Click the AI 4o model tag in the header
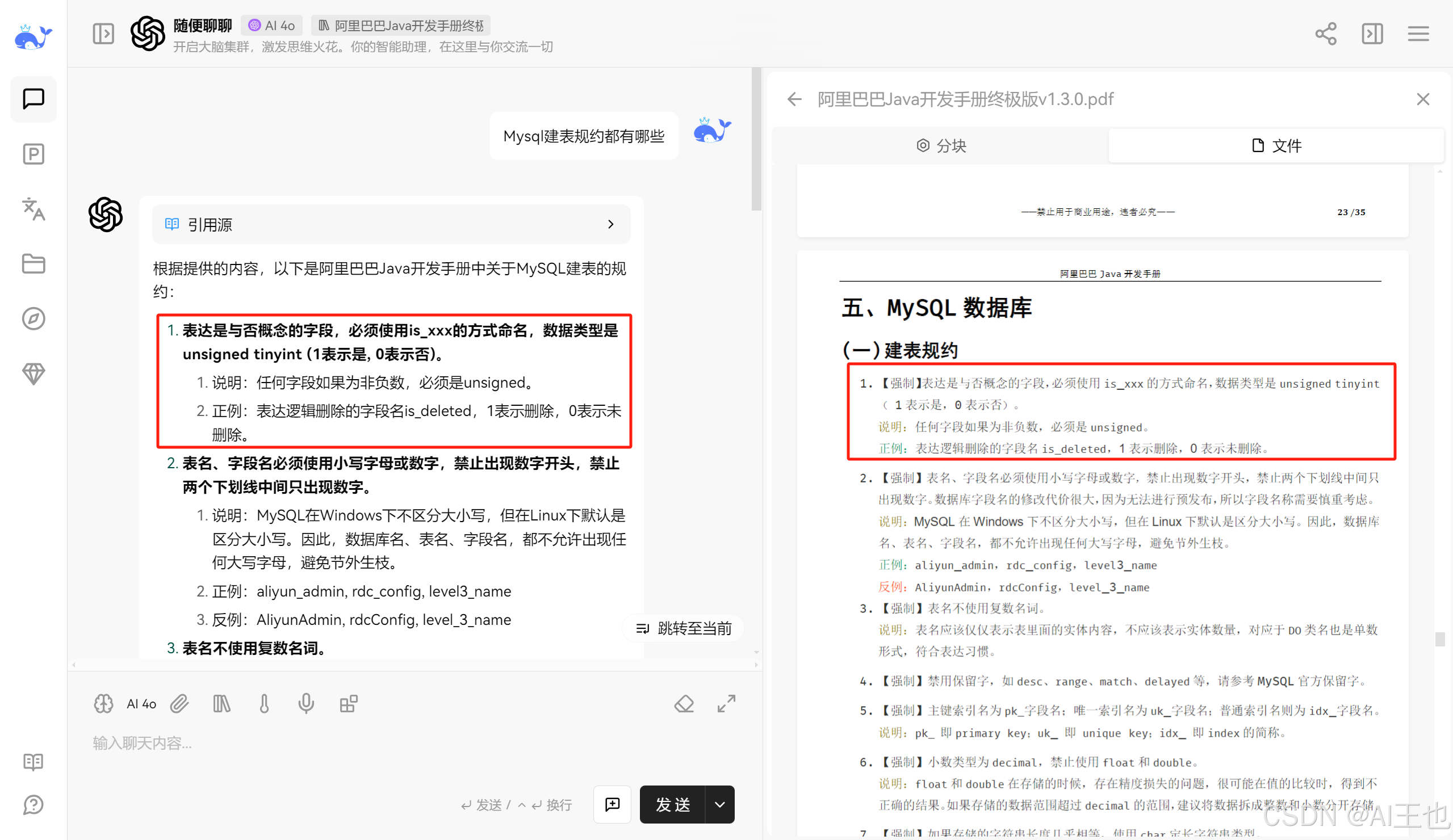1453x840 pixels. [x=271, y=26]
